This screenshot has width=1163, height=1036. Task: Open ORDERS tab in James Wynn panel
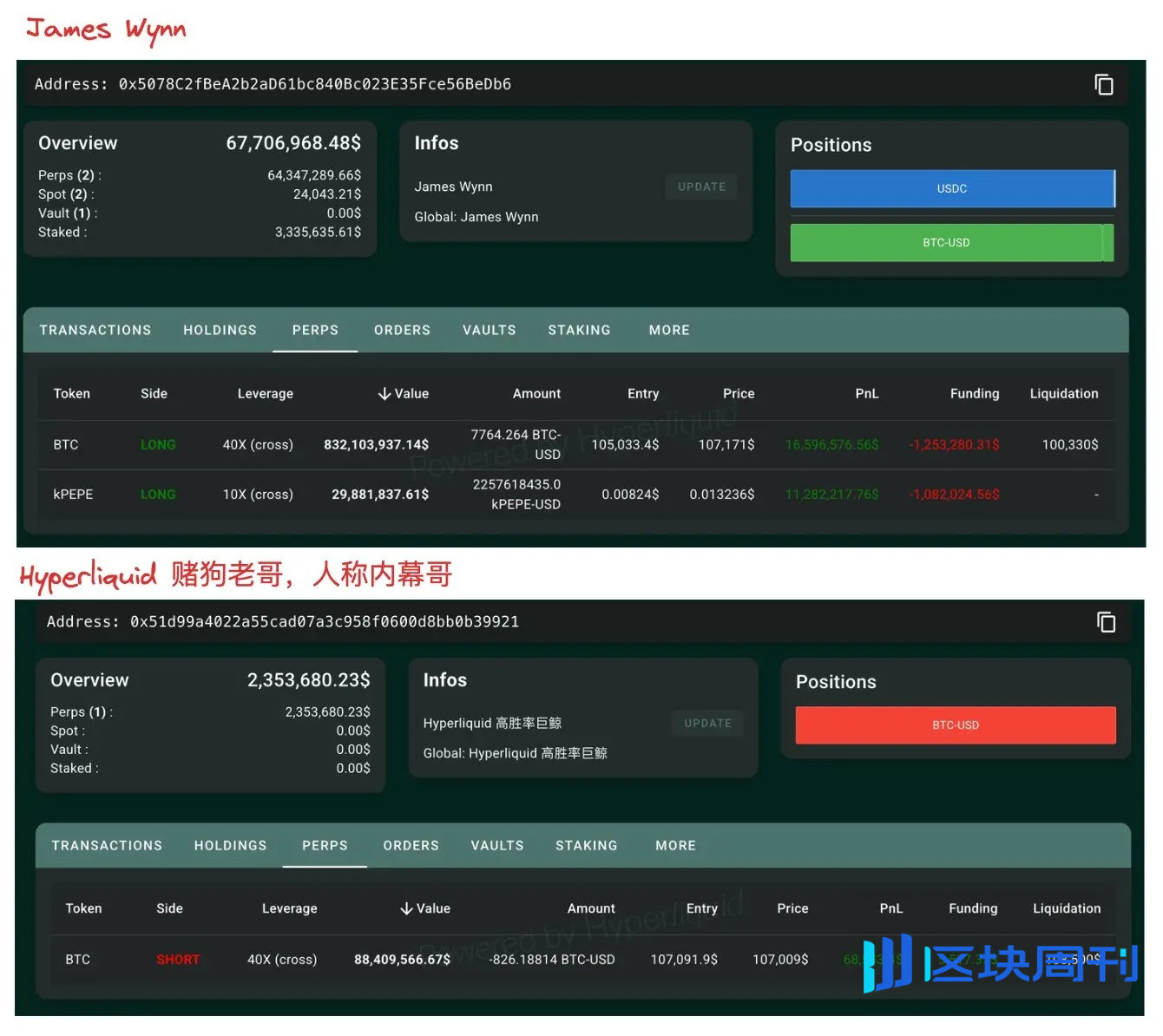(x=402, y=331)
